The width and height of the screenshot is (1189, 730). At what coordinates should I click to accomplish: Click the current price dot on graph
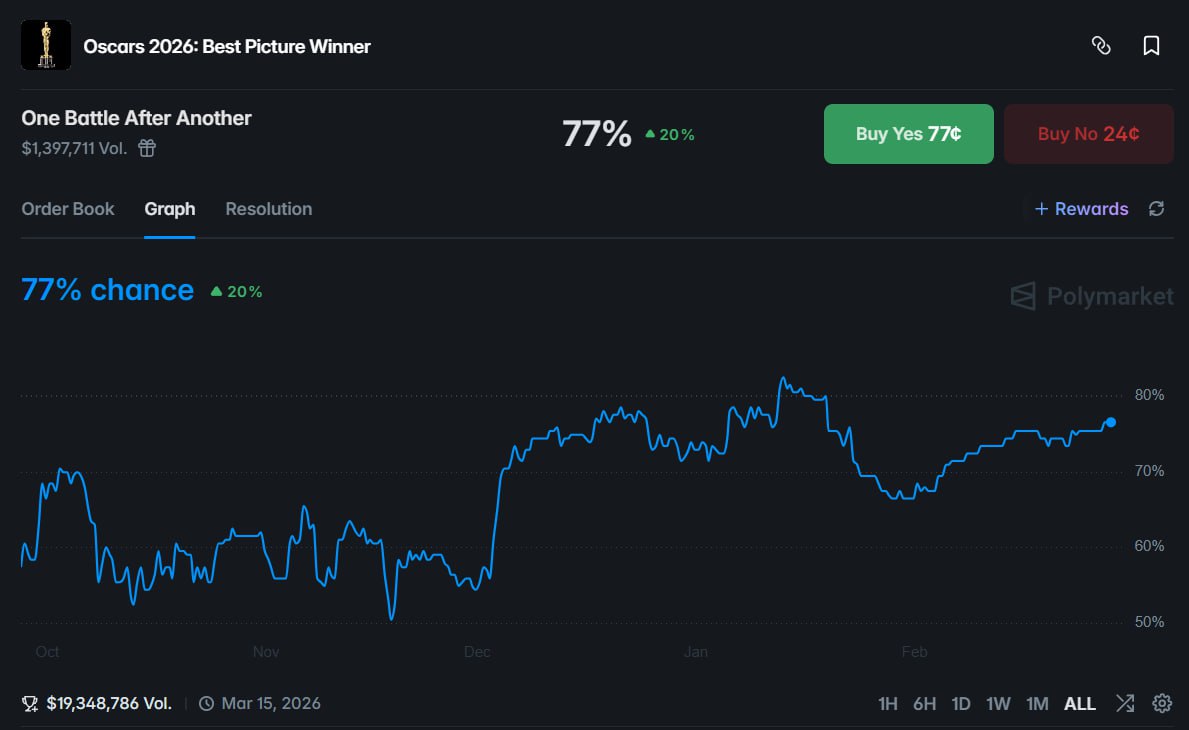point(1111,422)
